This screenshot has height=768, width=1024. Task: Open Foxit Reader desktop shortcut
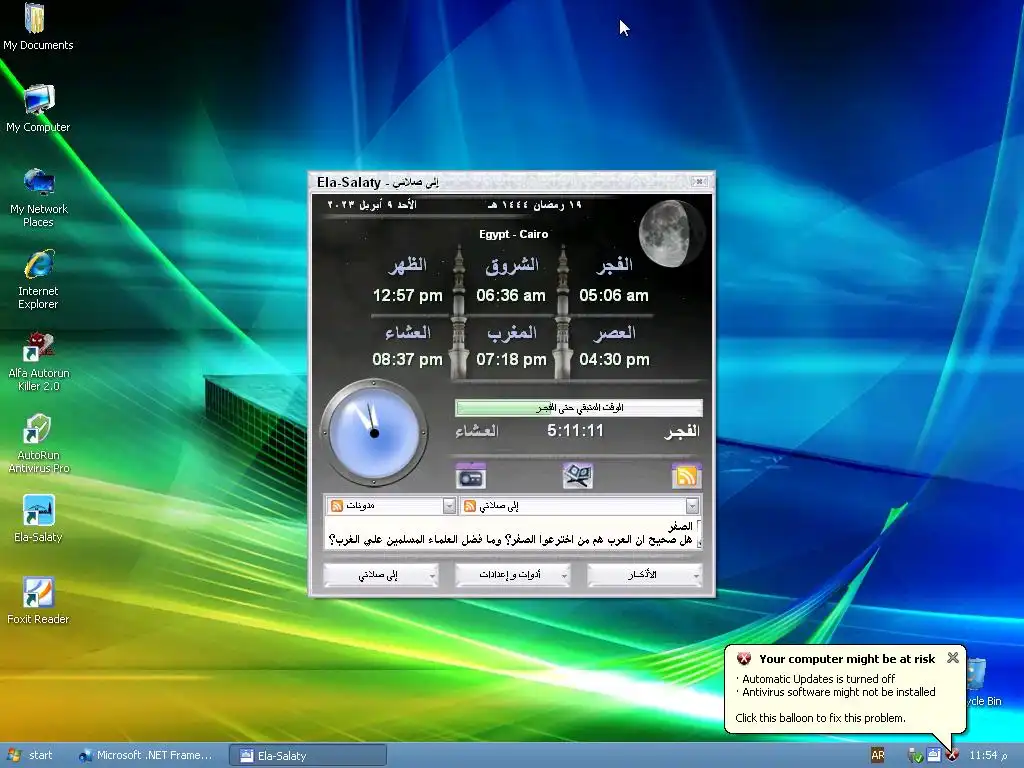[38, 601]
